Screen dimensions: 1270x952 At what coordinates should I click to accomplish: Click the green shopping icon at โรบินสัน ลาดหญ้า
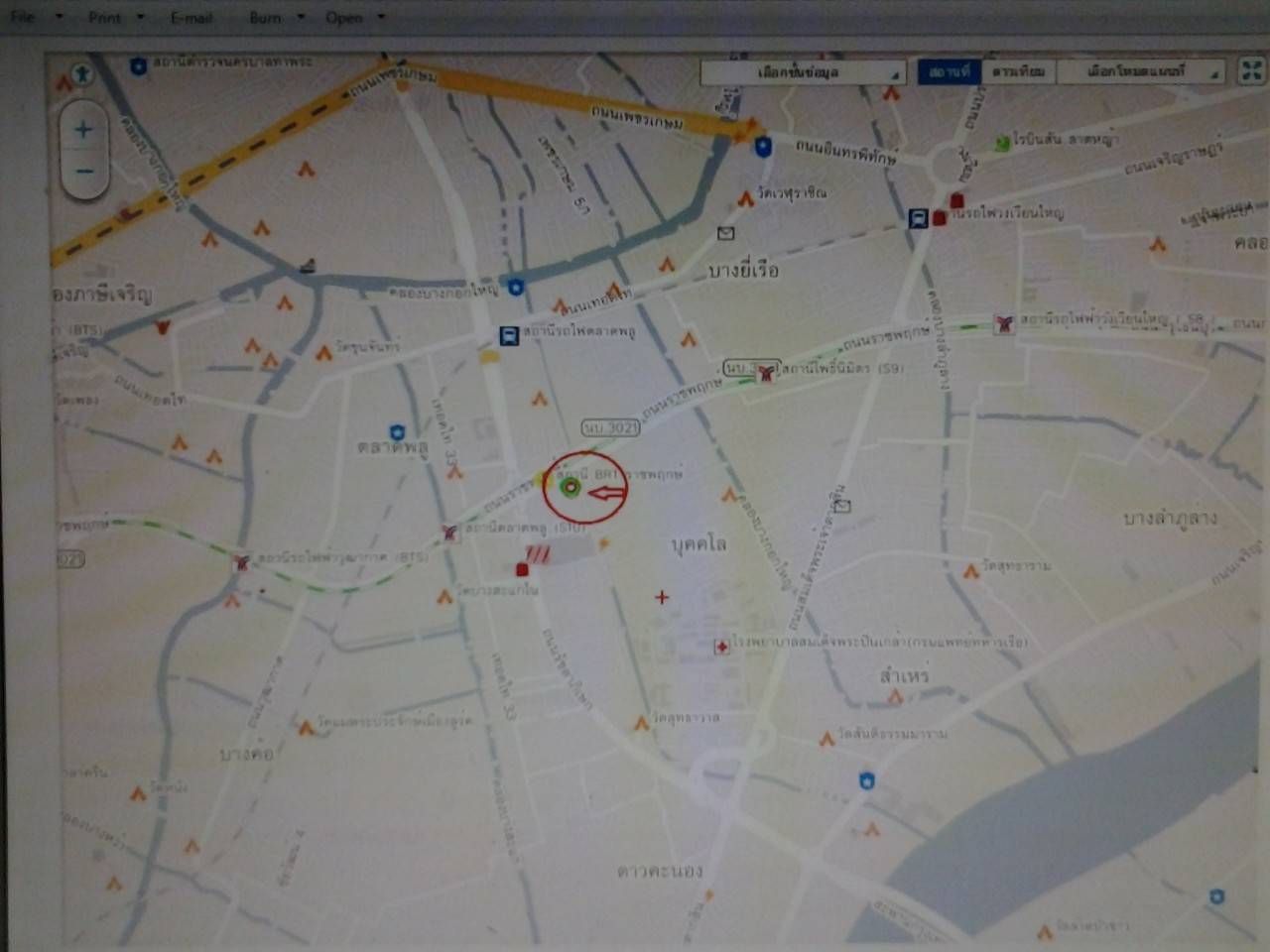1002,144
